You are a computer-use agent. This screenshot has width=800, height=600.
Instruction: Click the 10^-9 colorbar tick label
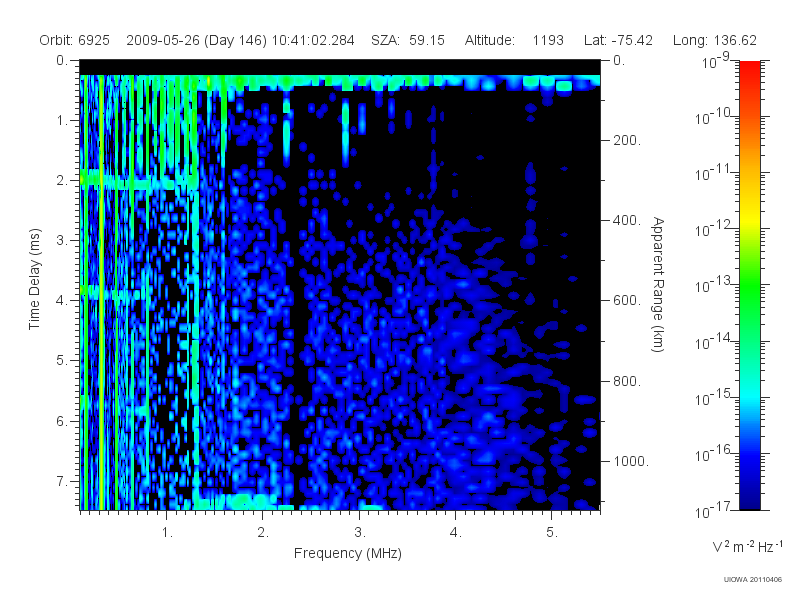pyautogui.click(x=715, y=60)
